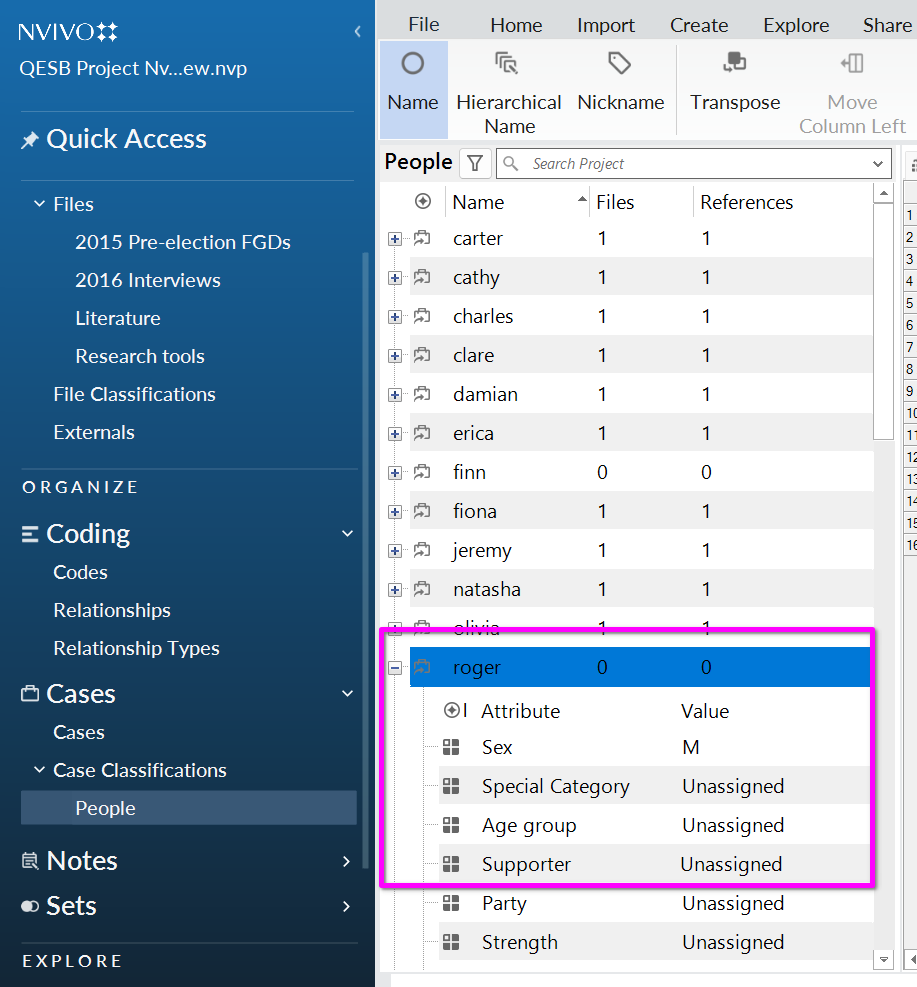Expand the Notes section in sidebar
Screen dimensions: 917x987
coord(346,861)
